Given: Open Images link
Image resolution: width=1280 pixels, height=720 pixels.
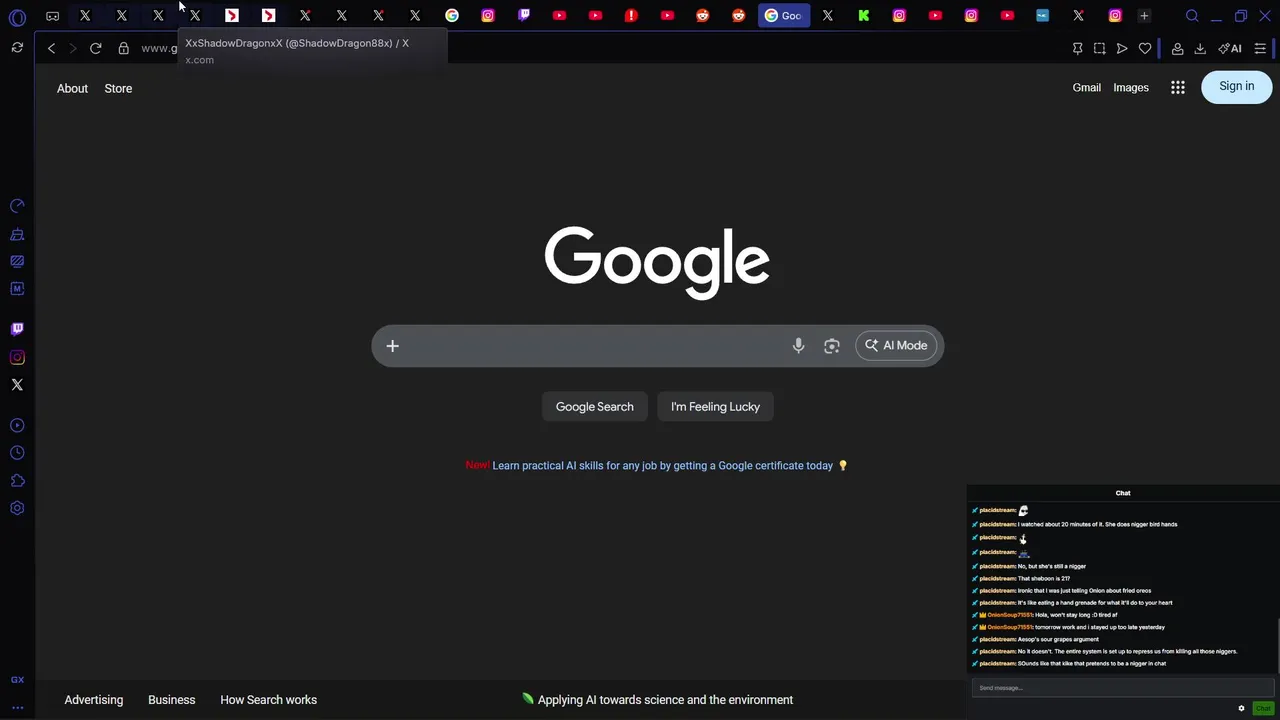Looking at the screenshot, I should point(1131,88).
